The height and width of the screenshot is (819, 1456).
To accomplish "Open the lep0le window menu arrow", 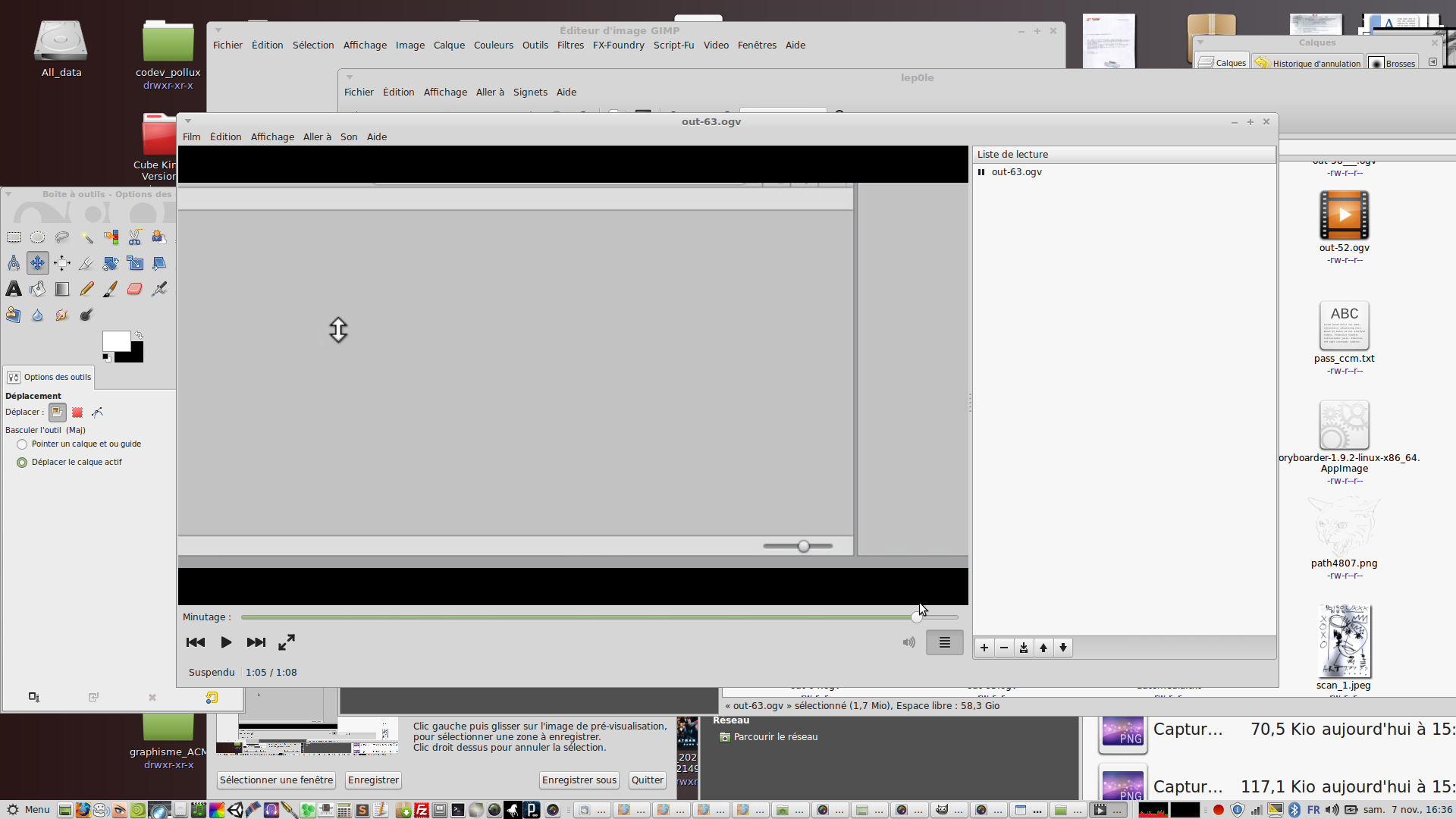I will coord(350,77).
